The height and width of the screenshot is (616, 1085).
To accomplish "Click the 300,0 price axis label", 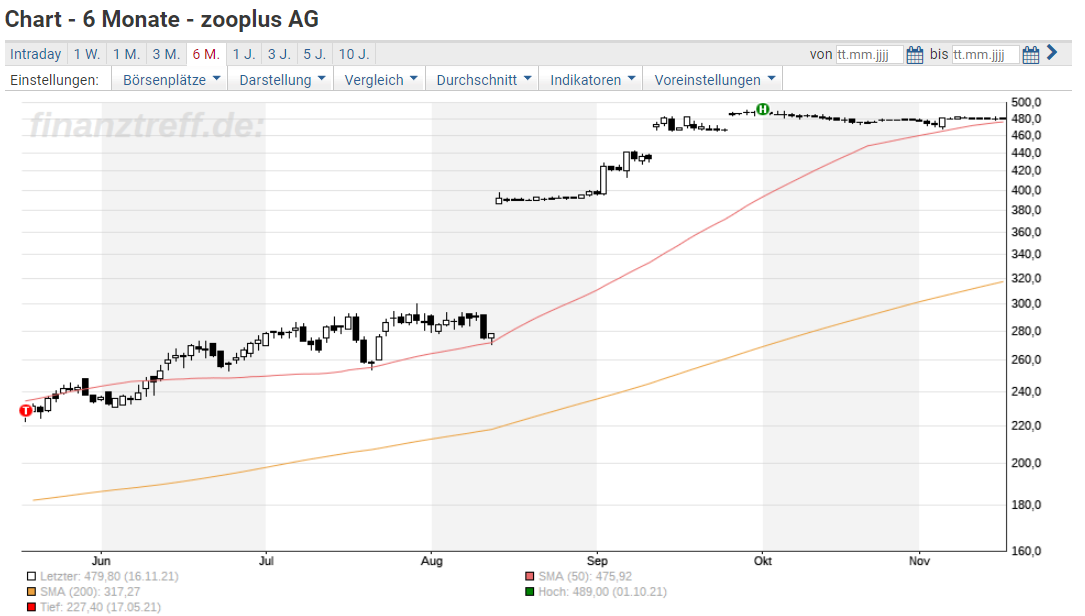I will [x=1026, y=304].
